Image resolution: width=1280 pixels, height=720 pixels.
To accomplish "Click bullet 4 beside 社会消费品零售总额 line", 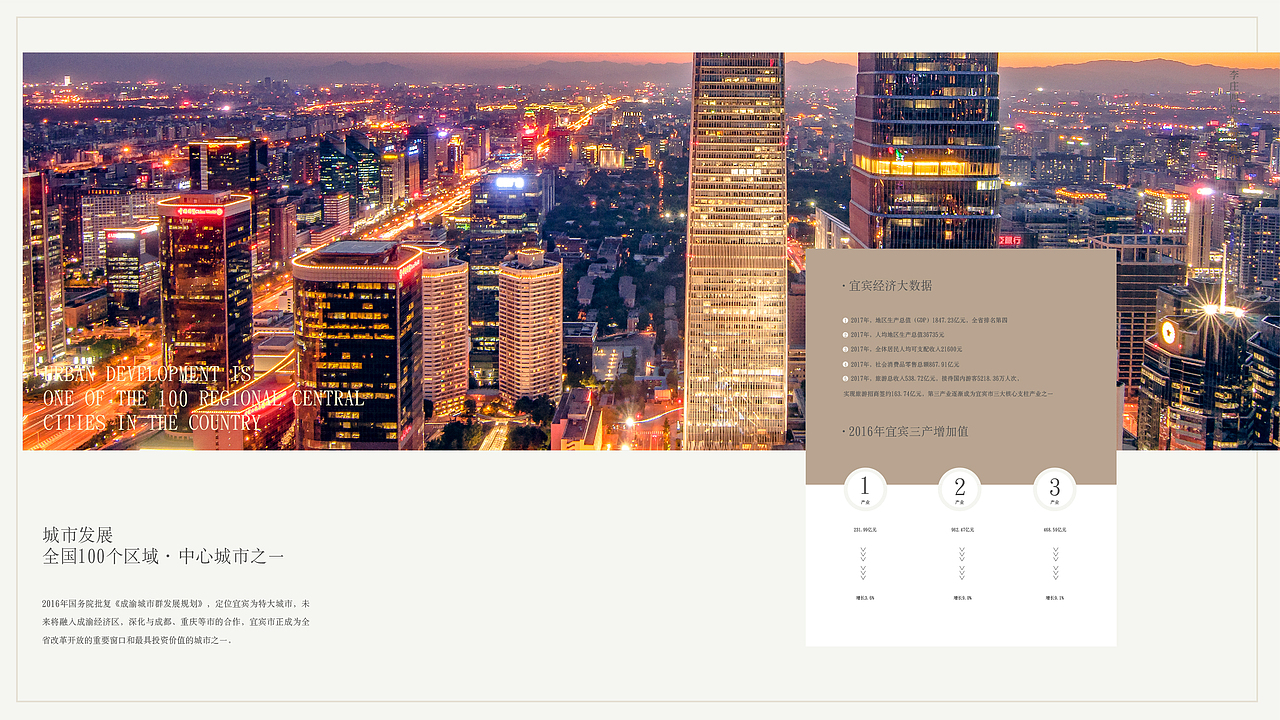I will 845,364.
